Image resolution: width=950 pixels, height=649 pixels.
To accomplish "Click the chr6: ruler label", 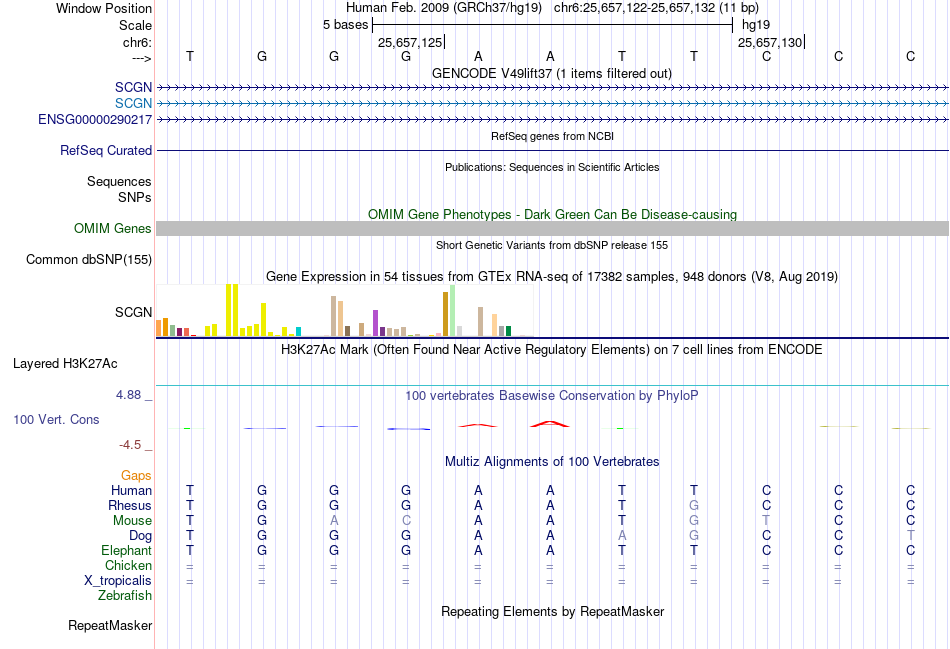I will click(138, 42).
